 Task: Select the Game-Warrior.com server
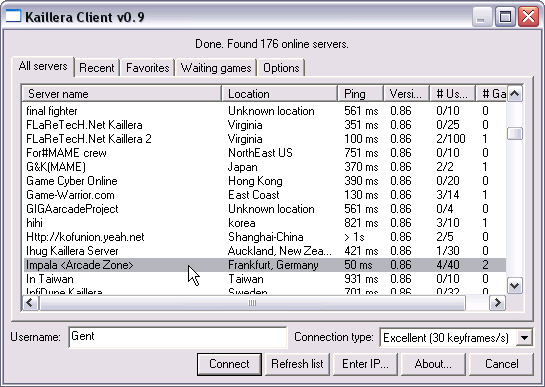[x=264, y=195]
